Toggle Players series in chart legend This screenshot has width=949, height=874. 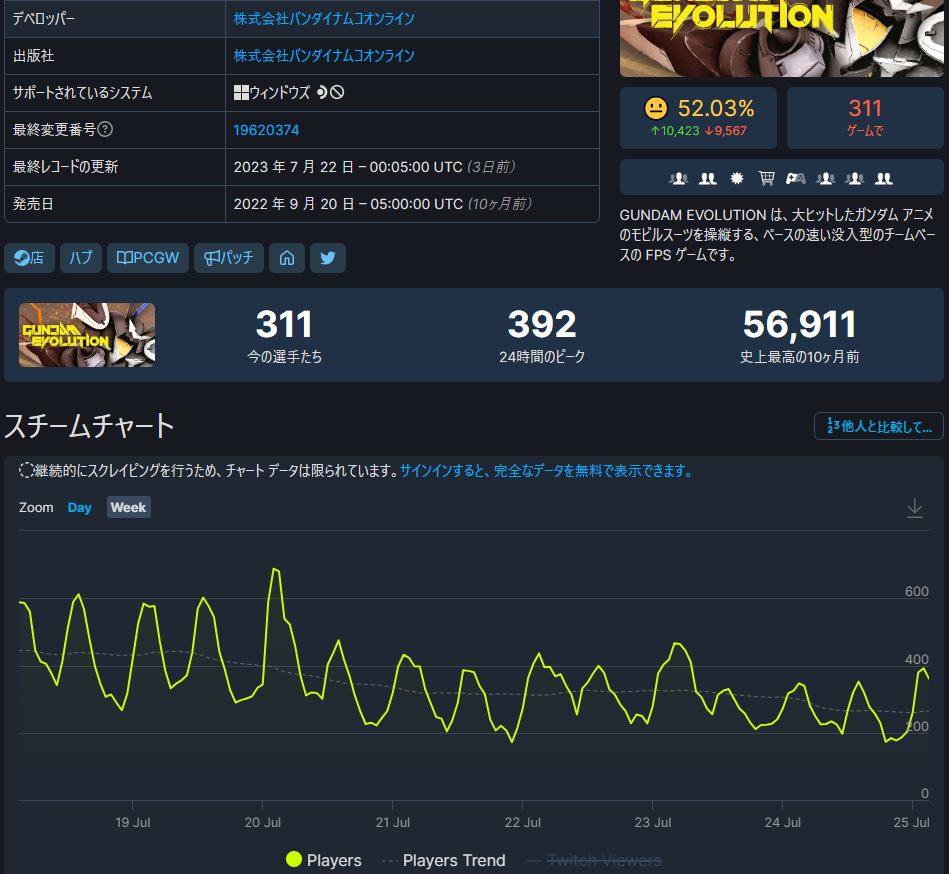(x=323, y=860)
